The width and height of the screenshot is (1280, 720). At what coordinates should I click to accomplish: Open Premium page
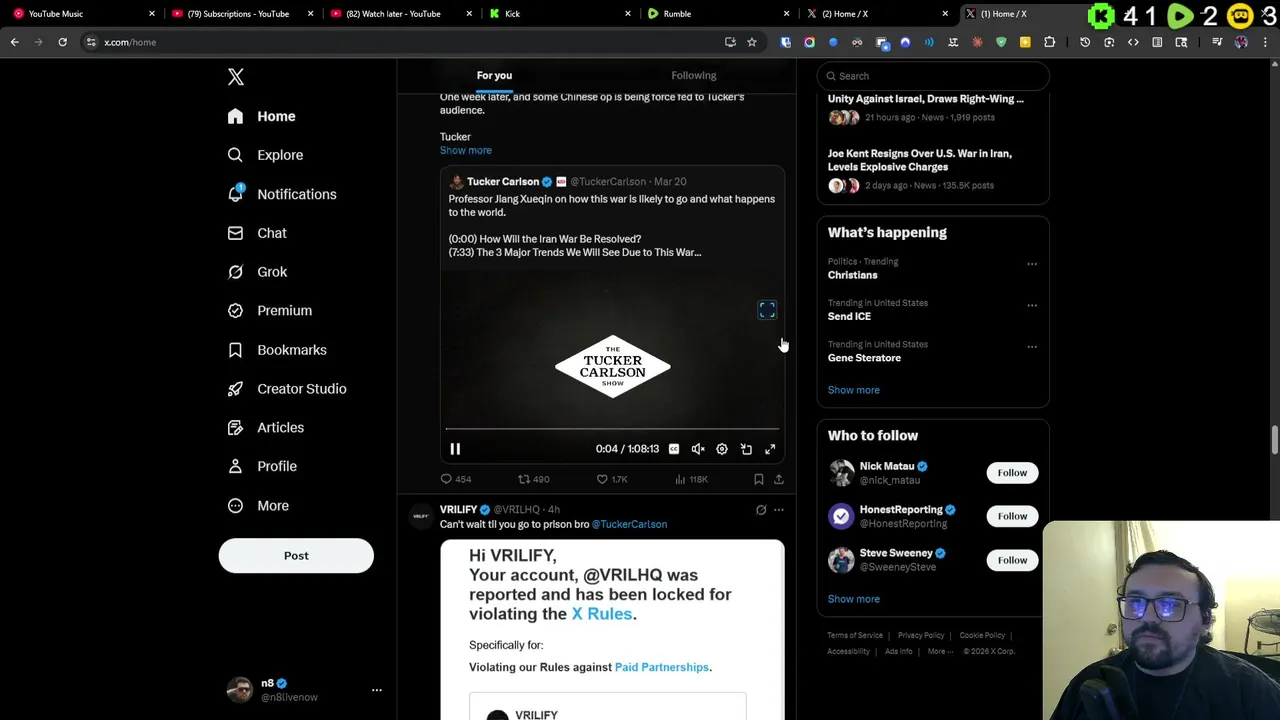point(270,310)
